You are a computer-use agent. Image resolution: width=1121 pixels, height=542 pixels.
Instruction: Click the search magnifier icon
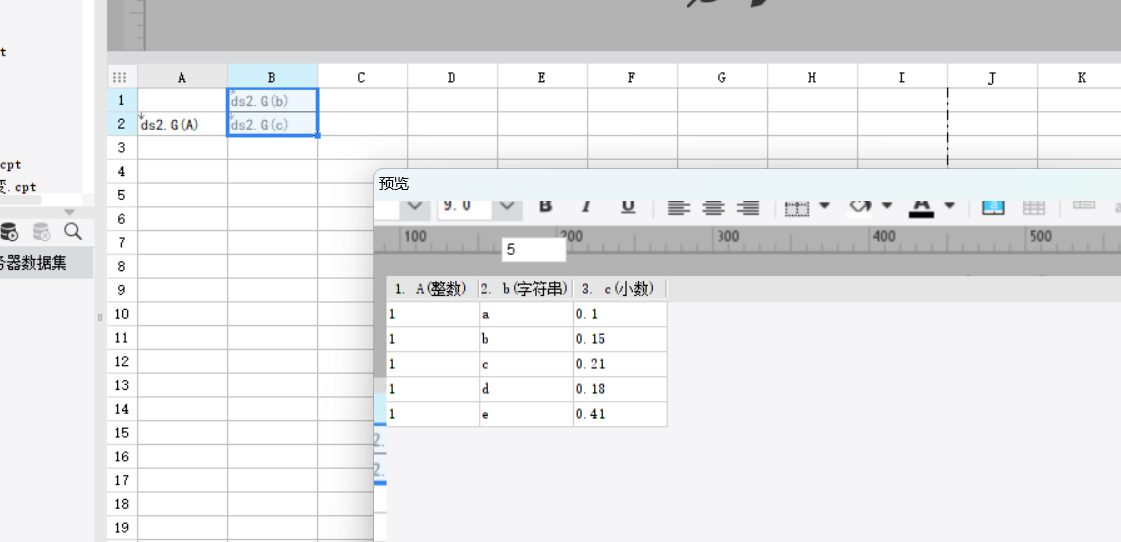(73, 232)
